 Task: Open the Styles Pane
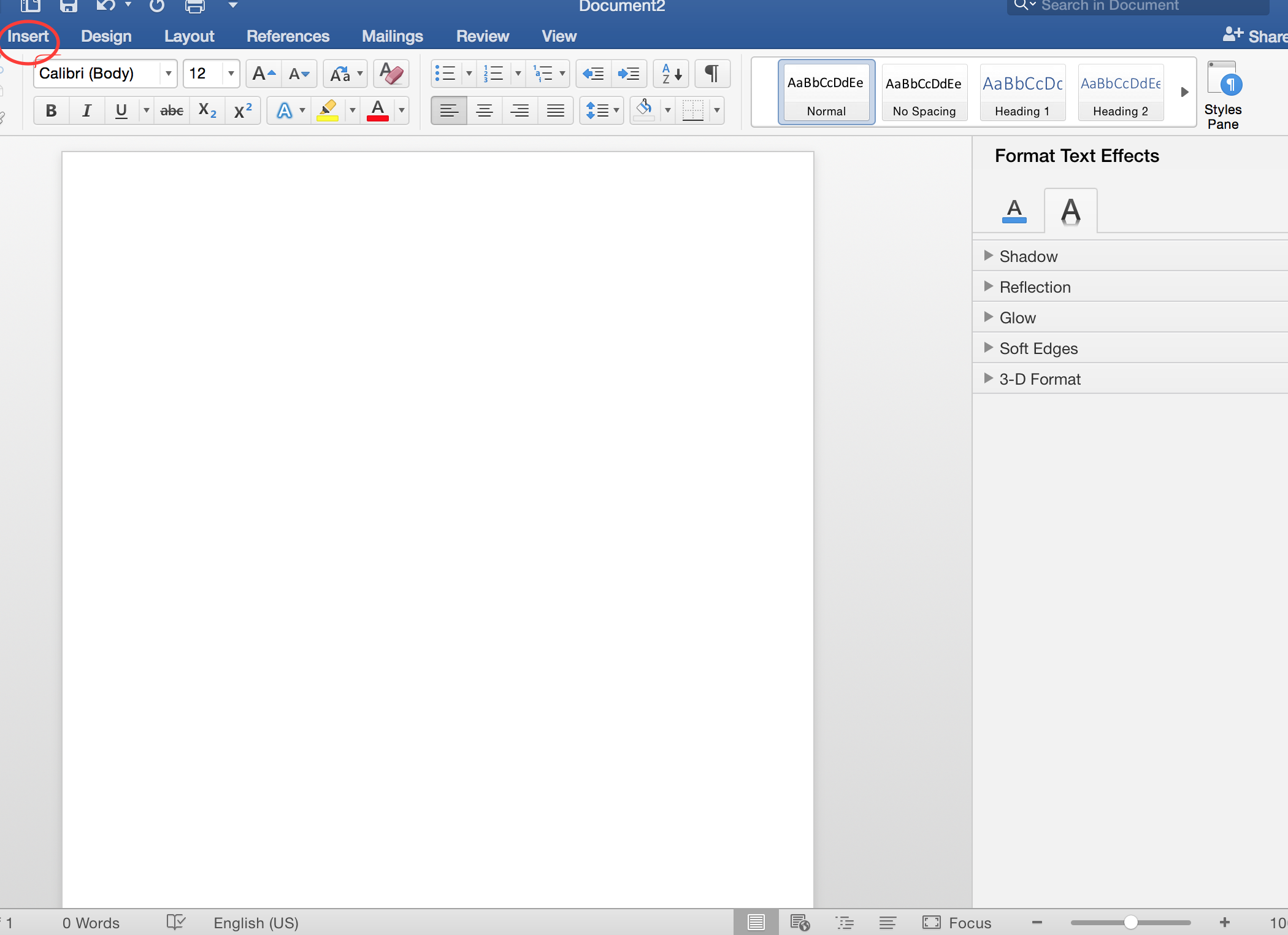coord(1224,95)
